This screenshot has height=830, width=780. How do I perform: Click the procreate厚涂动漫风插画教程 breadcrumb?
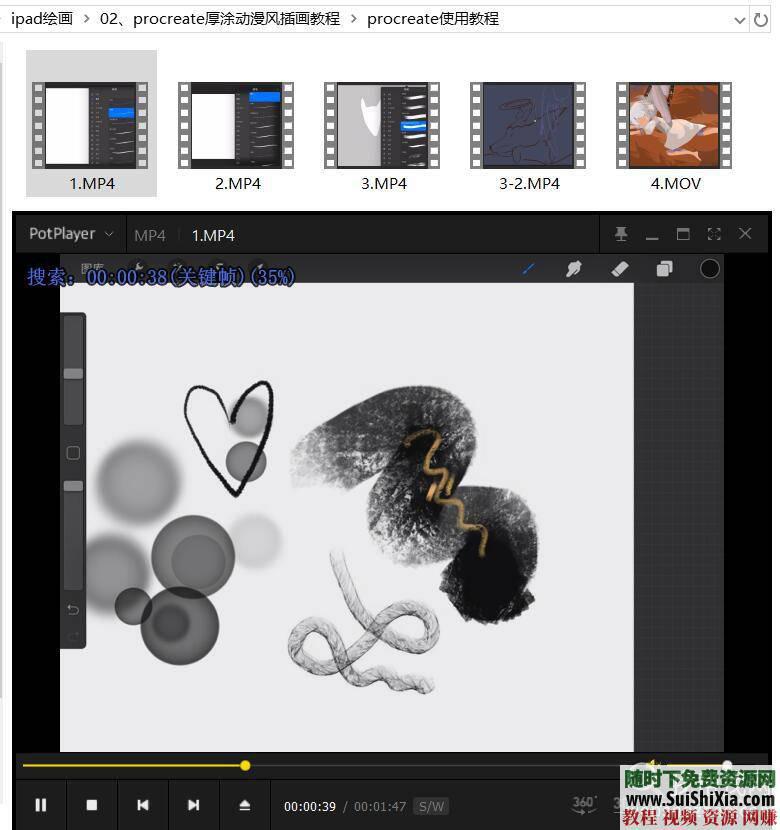(220, 19)
